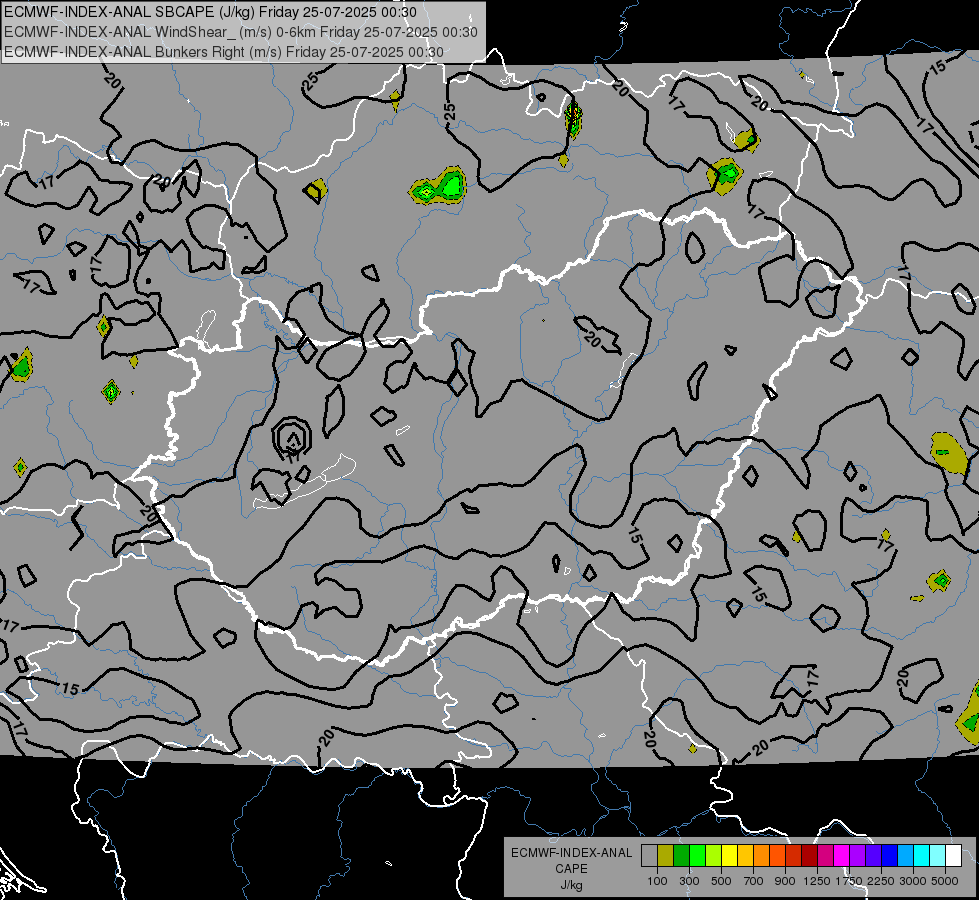Select the dark maroon red legend swatch
979x900 pixels.
coord(810,856)
